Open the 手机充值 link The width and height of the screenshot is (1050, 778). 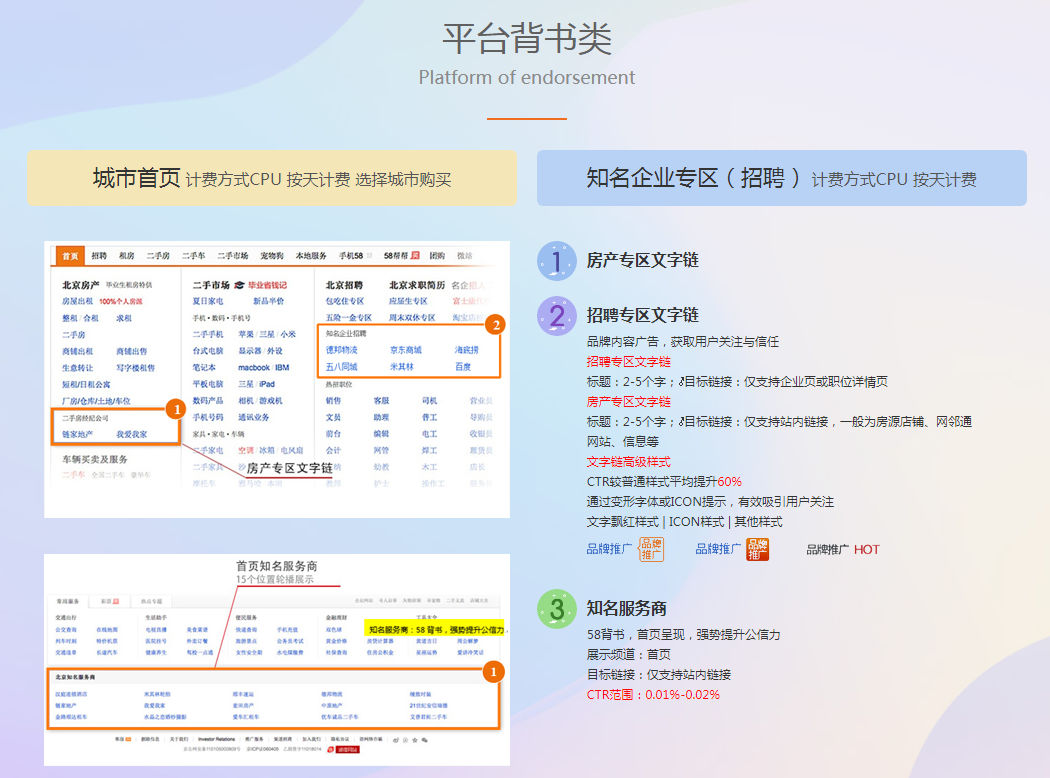pyautogui.click(x=287, y=630)
